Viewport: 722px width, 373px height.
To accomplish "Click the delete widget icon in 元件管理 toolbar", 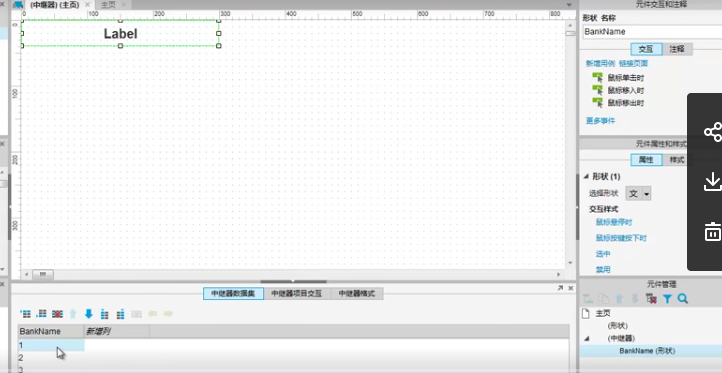I will [651, 299].
